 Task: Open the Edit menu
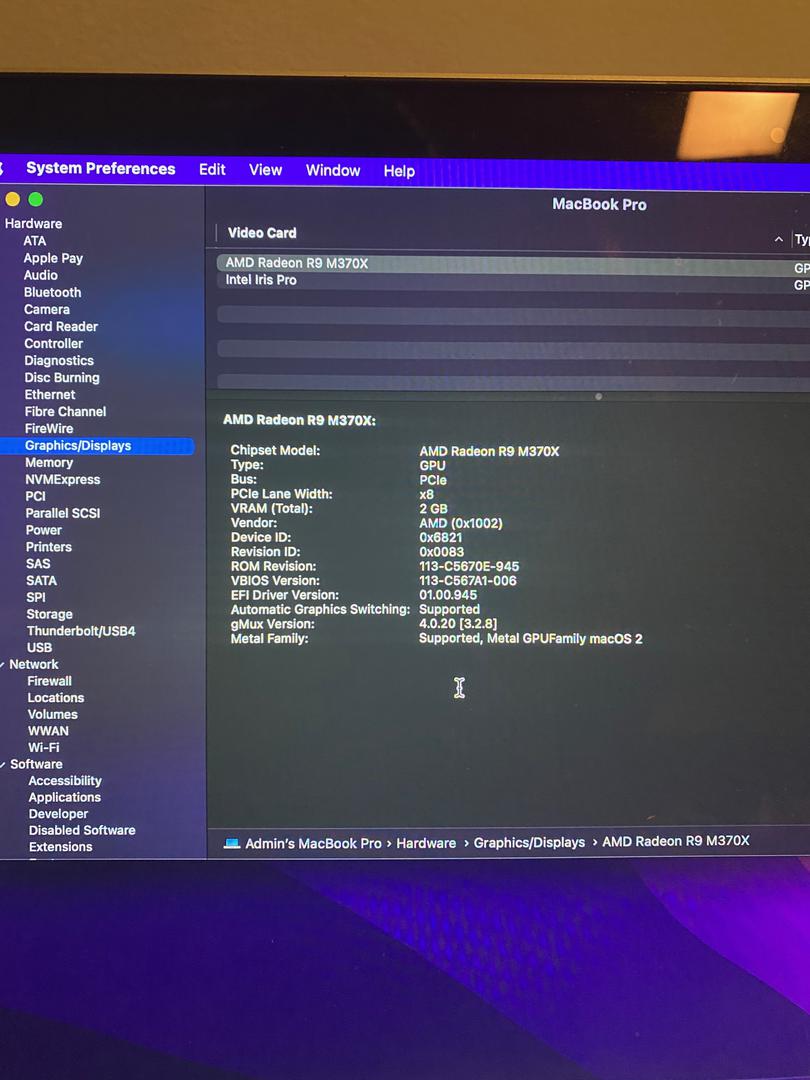pyautogui.click(x=212, y=169)
